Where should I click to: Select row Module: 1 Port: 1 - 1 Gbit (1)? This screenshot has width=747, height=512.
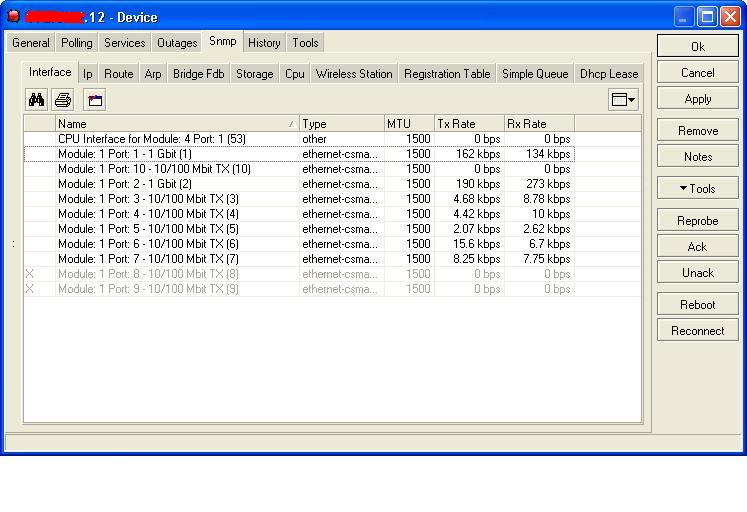coord(299,154)
